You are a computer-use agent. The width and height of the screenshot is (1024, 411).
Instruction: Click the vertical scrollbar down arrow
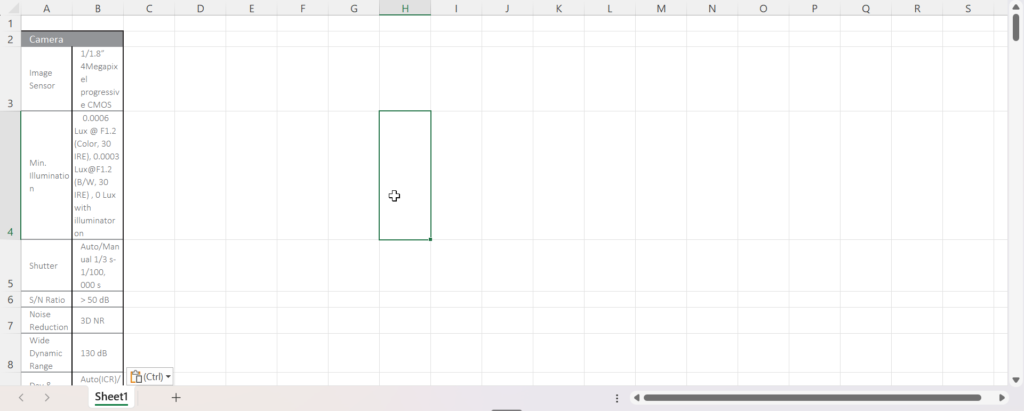tap(1016, 378)
